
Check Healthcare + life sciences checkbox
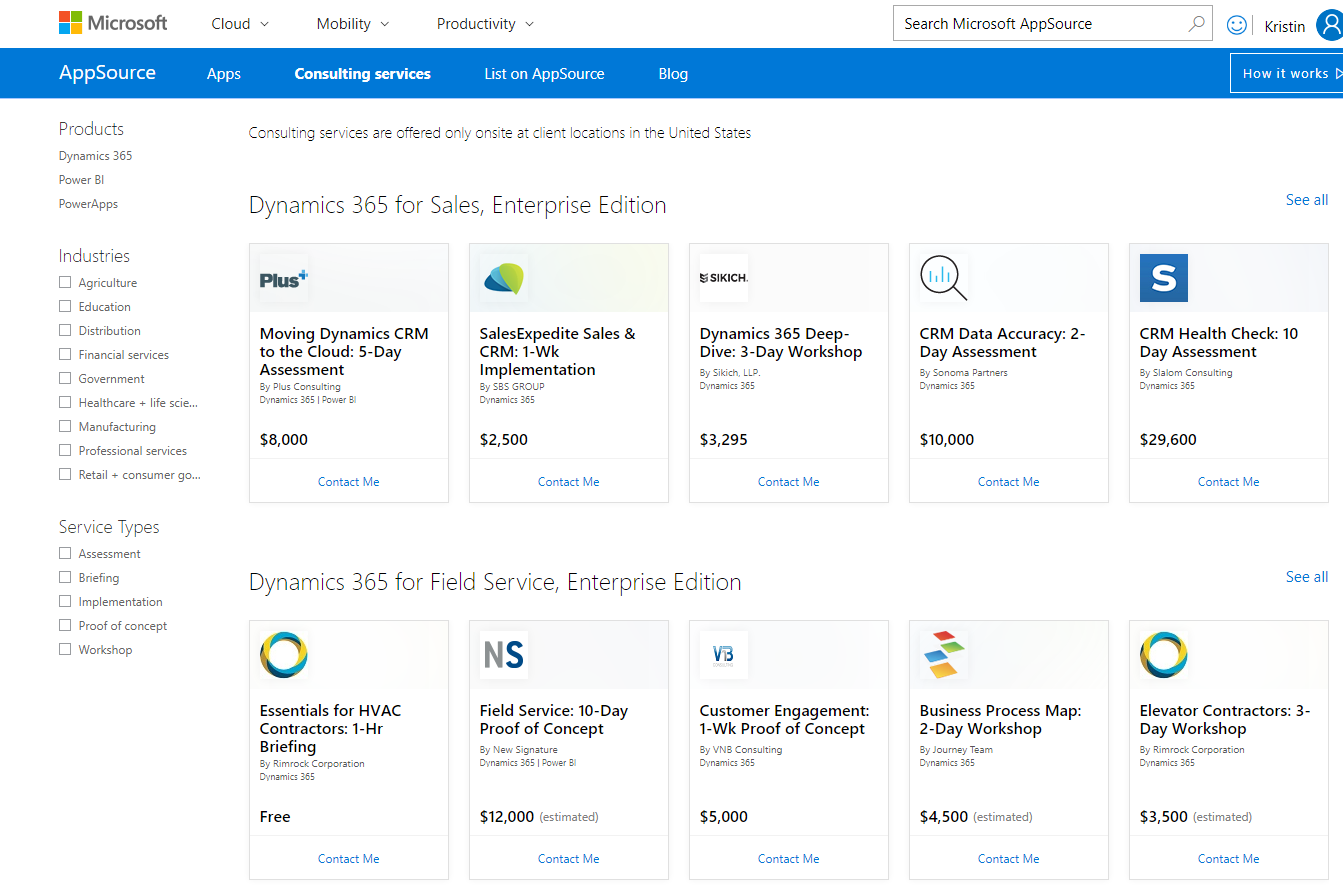[65, 403]
